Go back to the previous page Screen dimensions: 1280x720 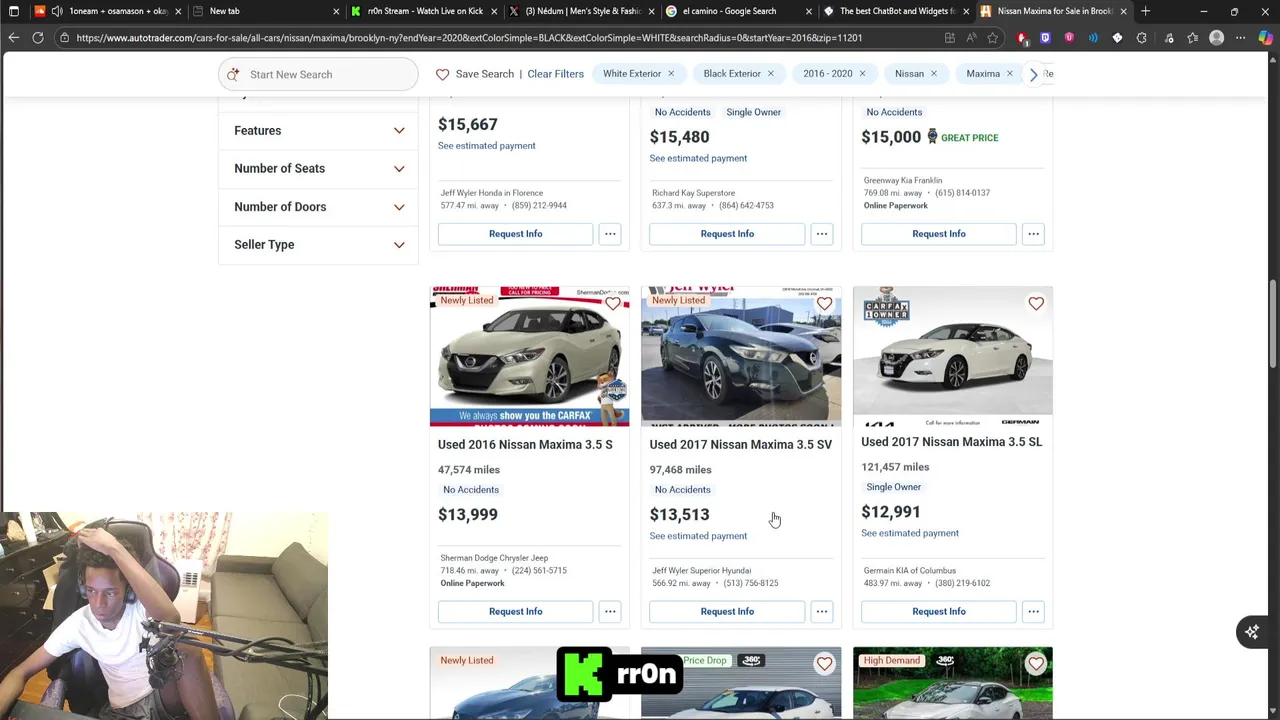pyautogui.click(x=14, y=38)
